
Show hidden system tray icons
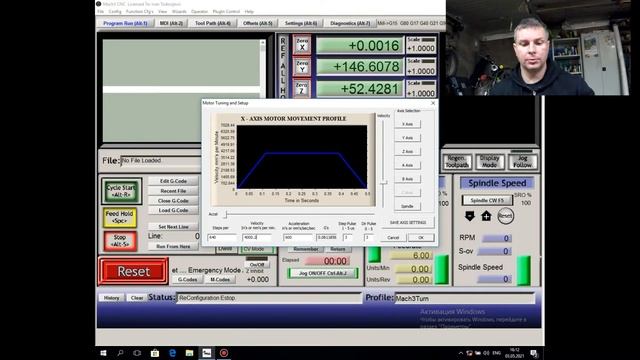pyautogui.click(x=461, y=353)
